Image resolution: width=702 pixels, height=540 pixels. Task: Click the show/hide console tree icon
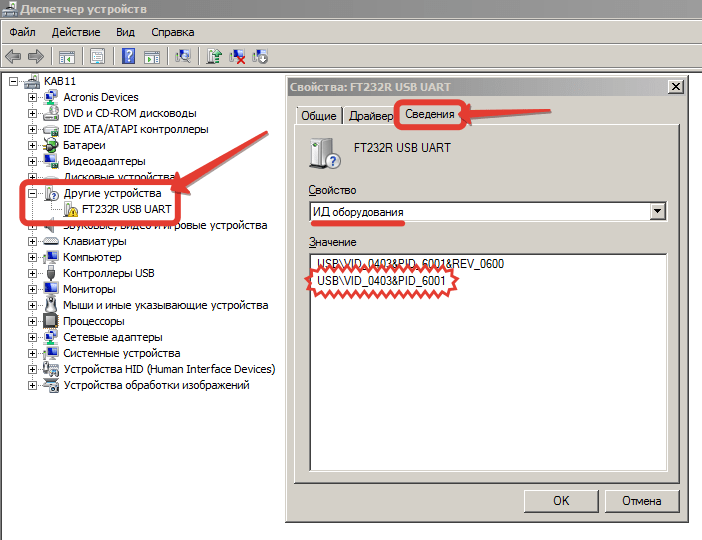tap(66, 56)
